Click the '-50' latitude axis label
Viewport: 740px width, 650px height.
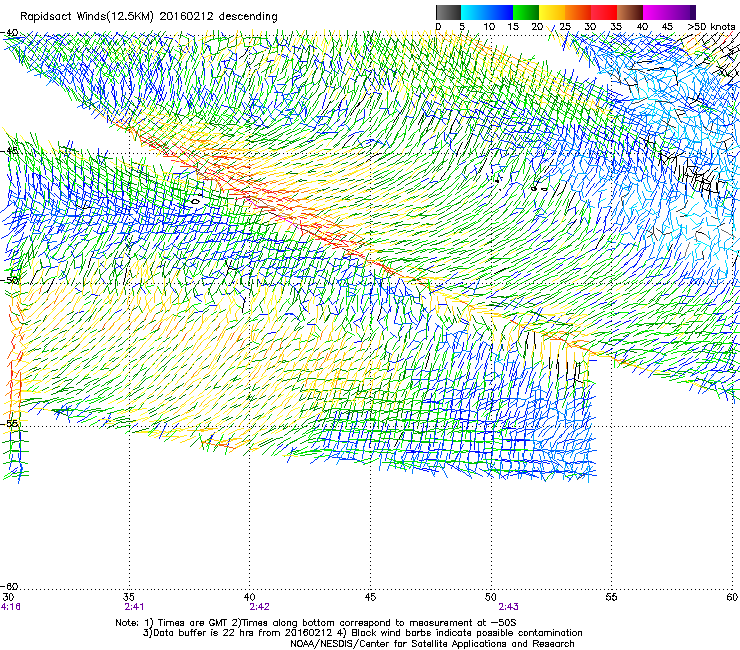tap(9, 280)
